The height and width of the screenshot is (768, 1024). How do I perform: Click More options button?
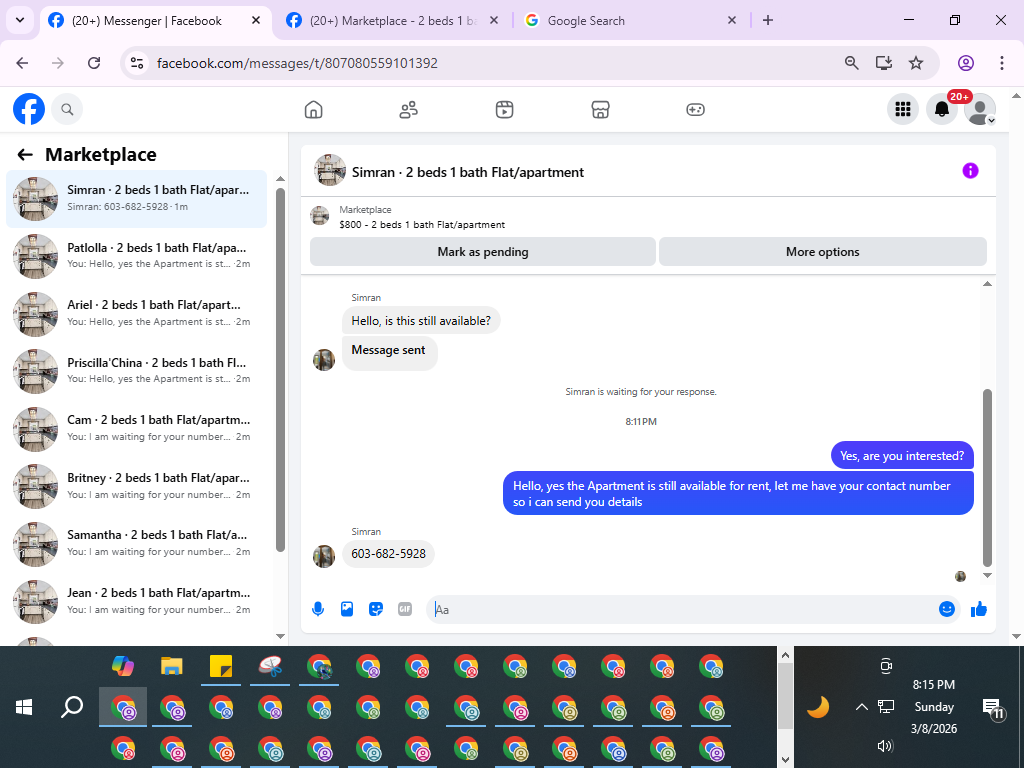point(822,252)
